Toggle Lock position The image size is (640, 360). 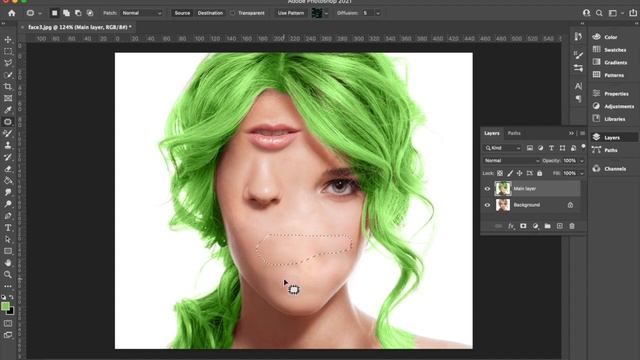coord(520,173)
